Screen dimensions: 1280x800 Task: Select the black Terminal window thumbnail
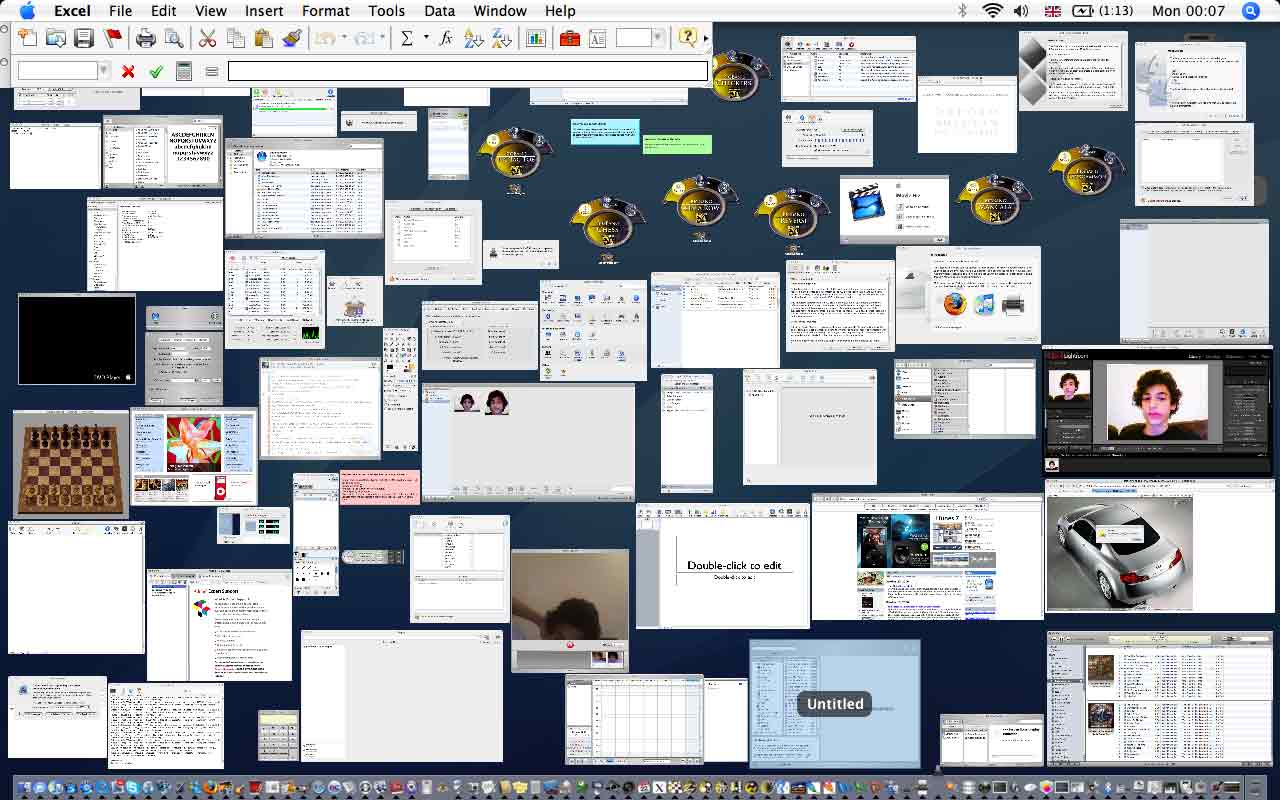coord(76,339)
